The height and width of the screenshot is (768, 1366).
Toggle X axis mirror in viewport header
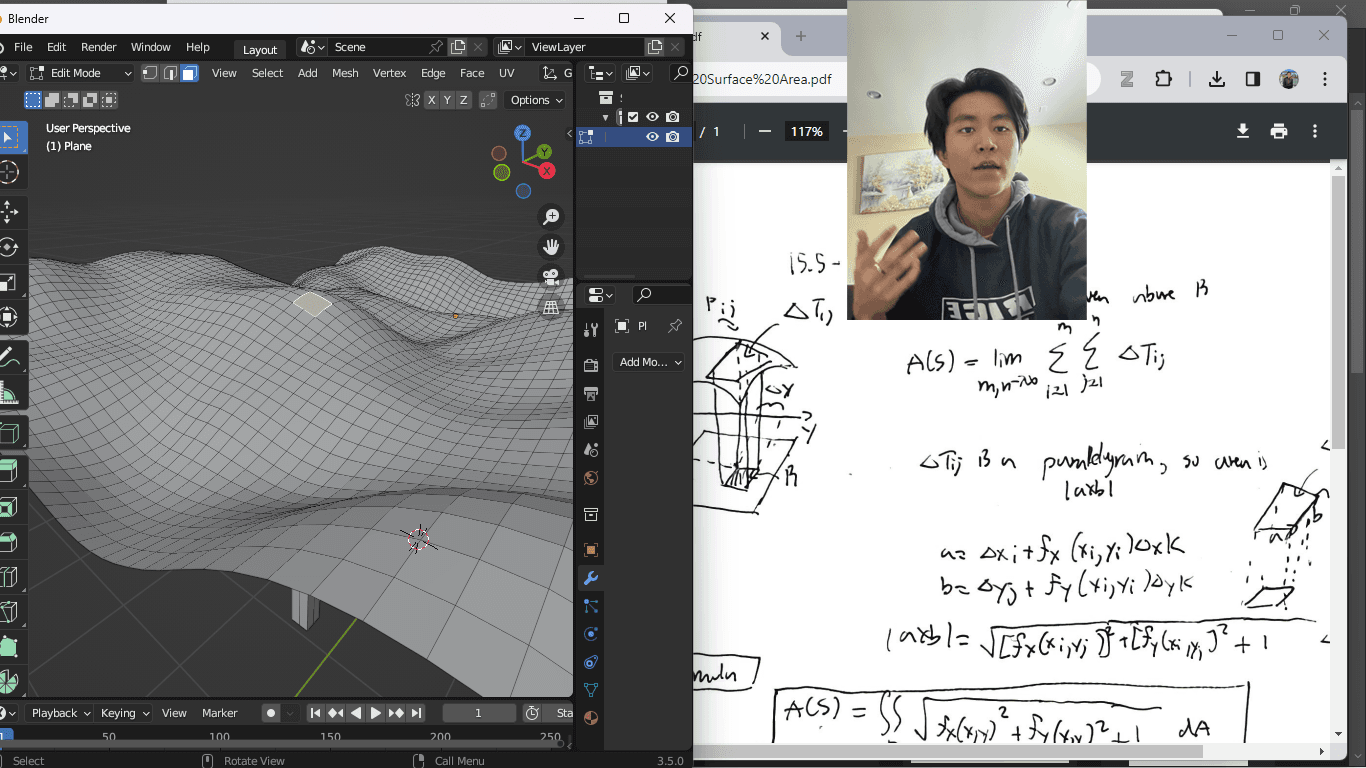[432, 100]
